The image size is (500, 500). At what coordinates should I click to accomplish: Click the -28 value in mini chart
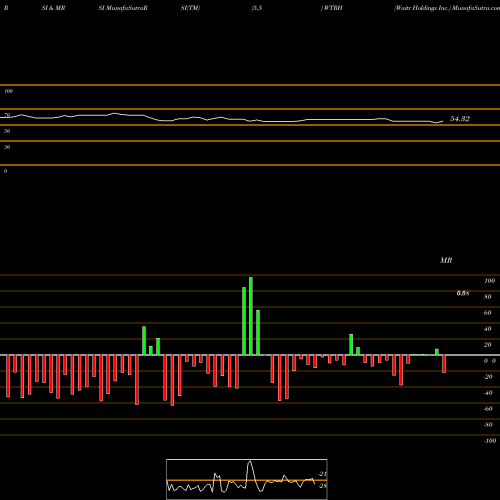[322, 486]
